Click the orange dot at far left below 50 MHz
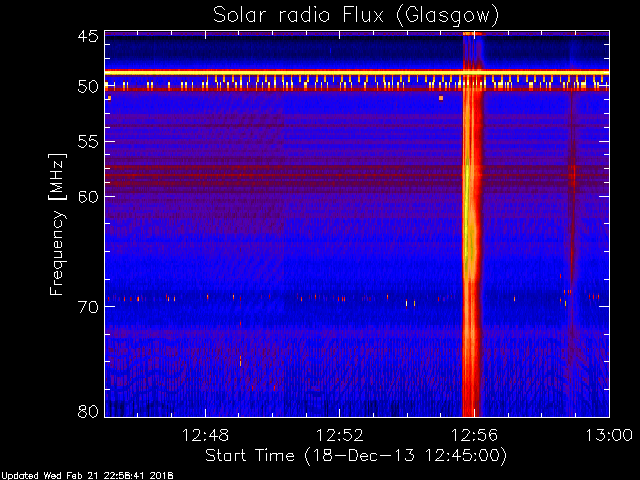This screenshot has height=480, width=640. (x=109, y=98)
